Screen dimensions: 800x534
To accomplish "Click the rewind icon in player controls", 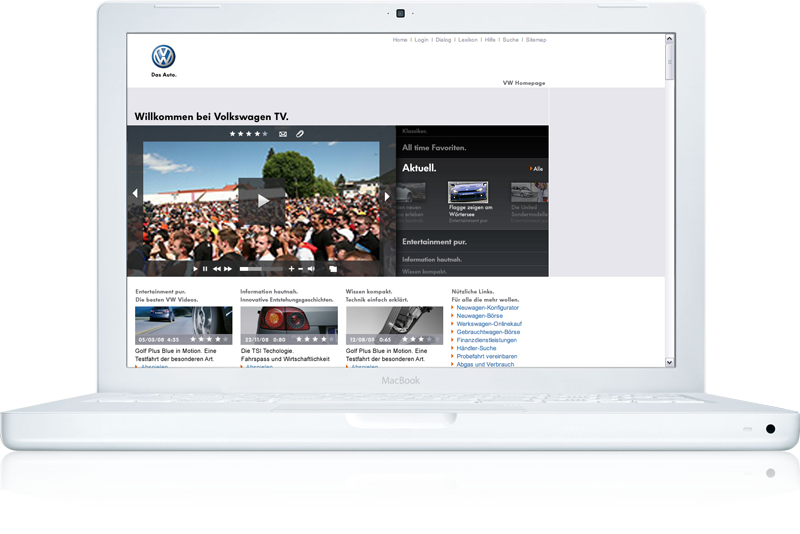I will [x=217, y=269].
